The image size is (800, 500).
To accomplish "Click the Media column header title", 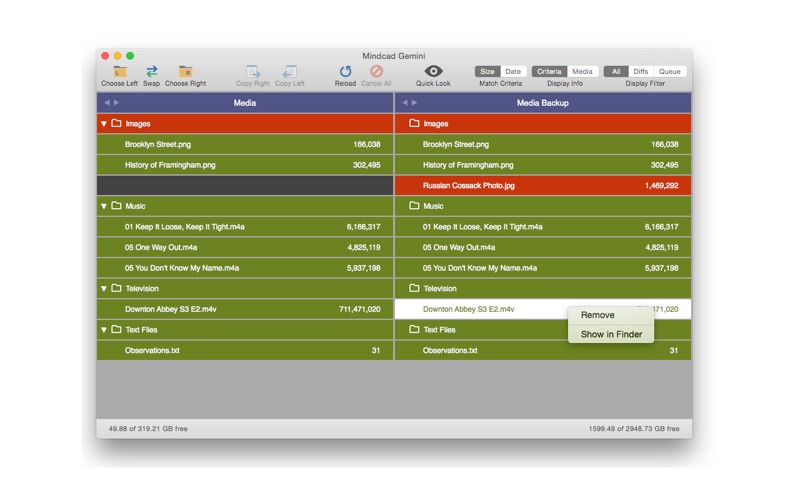I will coord(245,103).
